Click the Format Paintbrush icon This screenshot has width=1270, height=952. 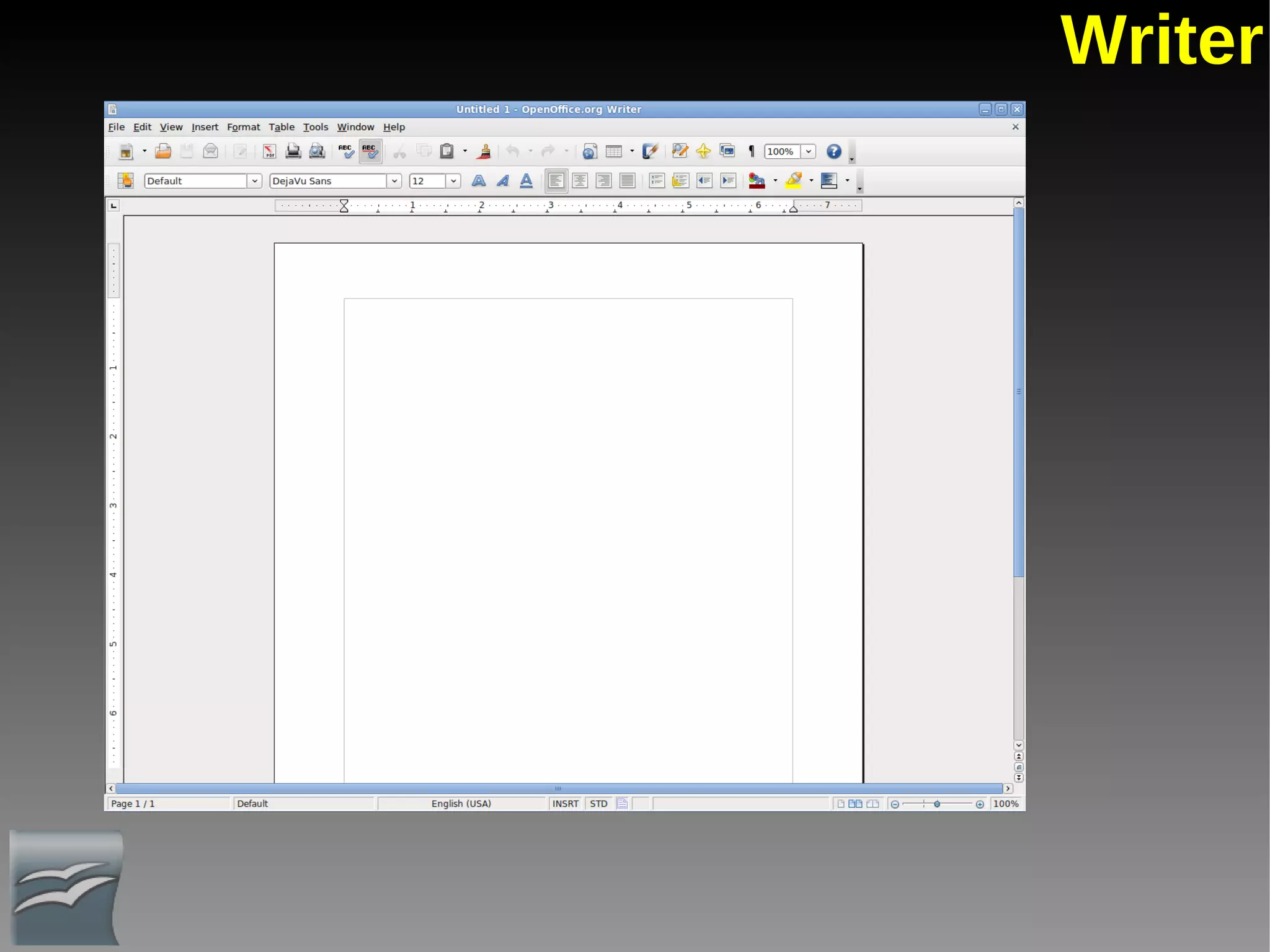[484, 151]
